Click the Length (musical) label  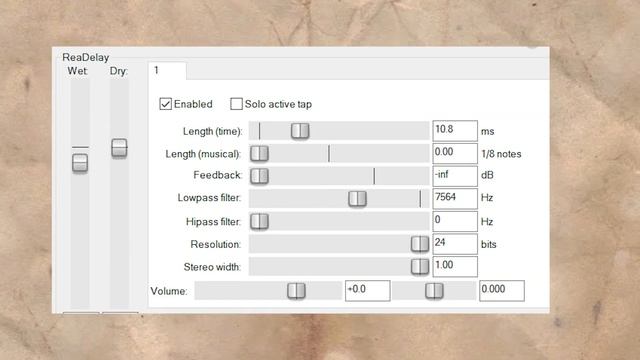[x=203, y=154]
